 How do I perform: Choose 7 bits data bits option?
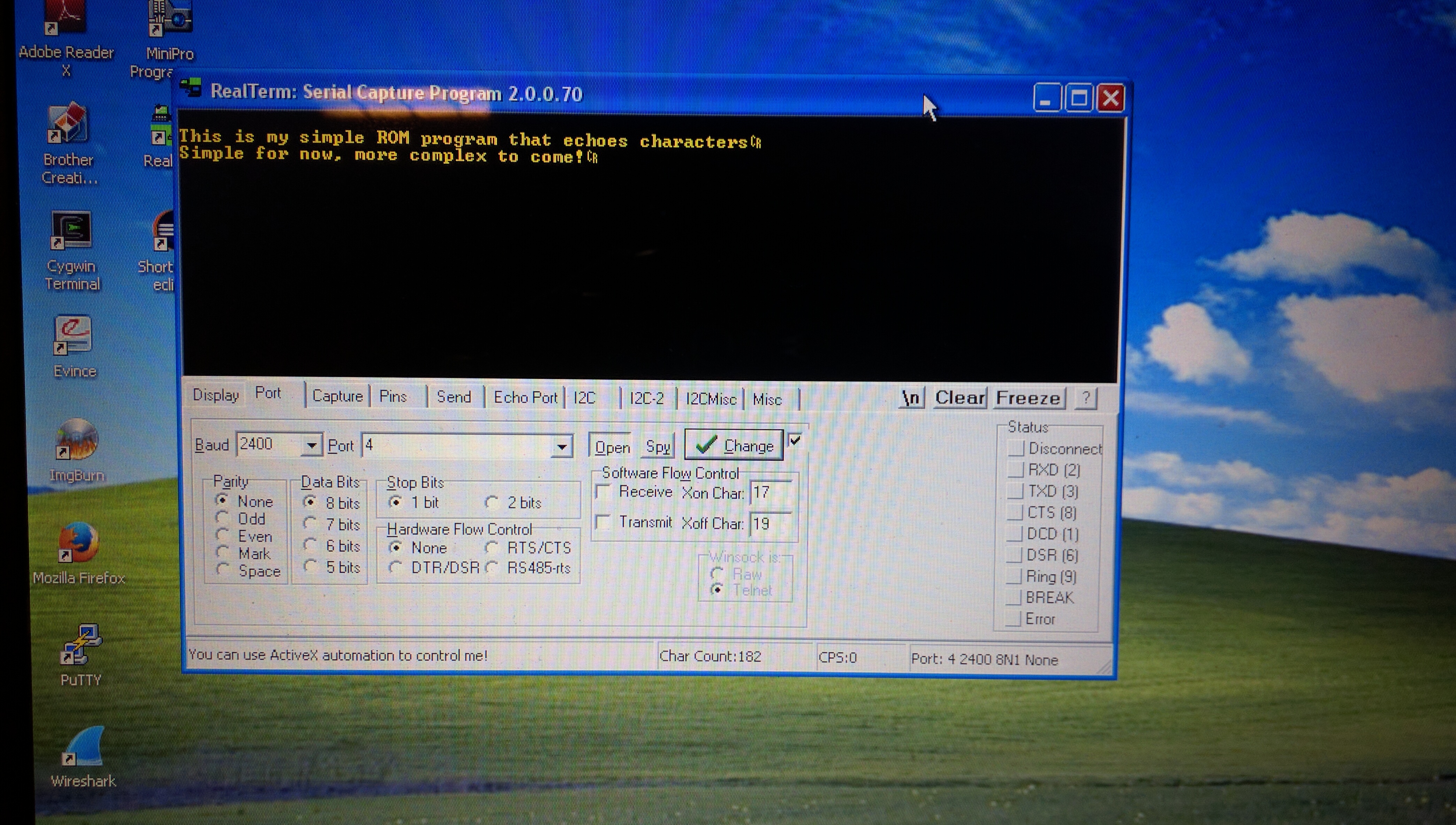click(310, 524)
